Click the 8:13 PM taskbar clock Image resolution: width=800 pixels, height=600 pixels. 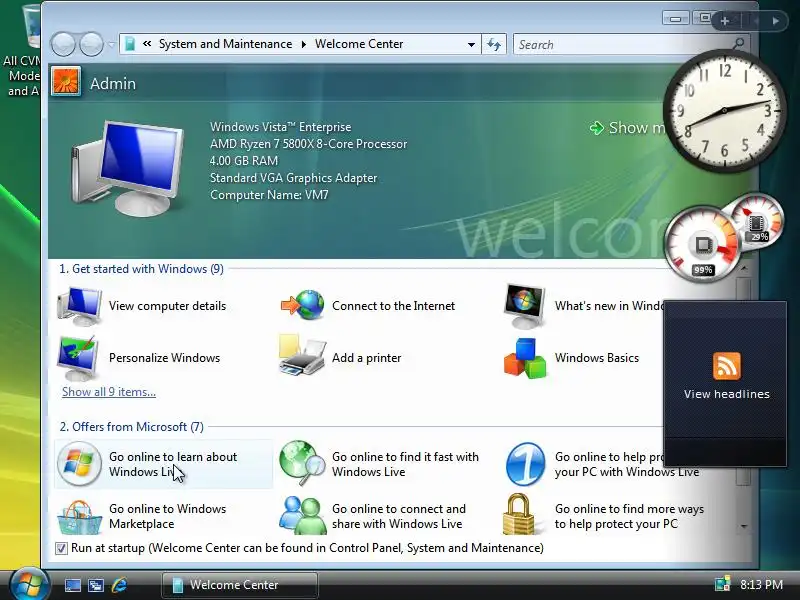point(761,584)
